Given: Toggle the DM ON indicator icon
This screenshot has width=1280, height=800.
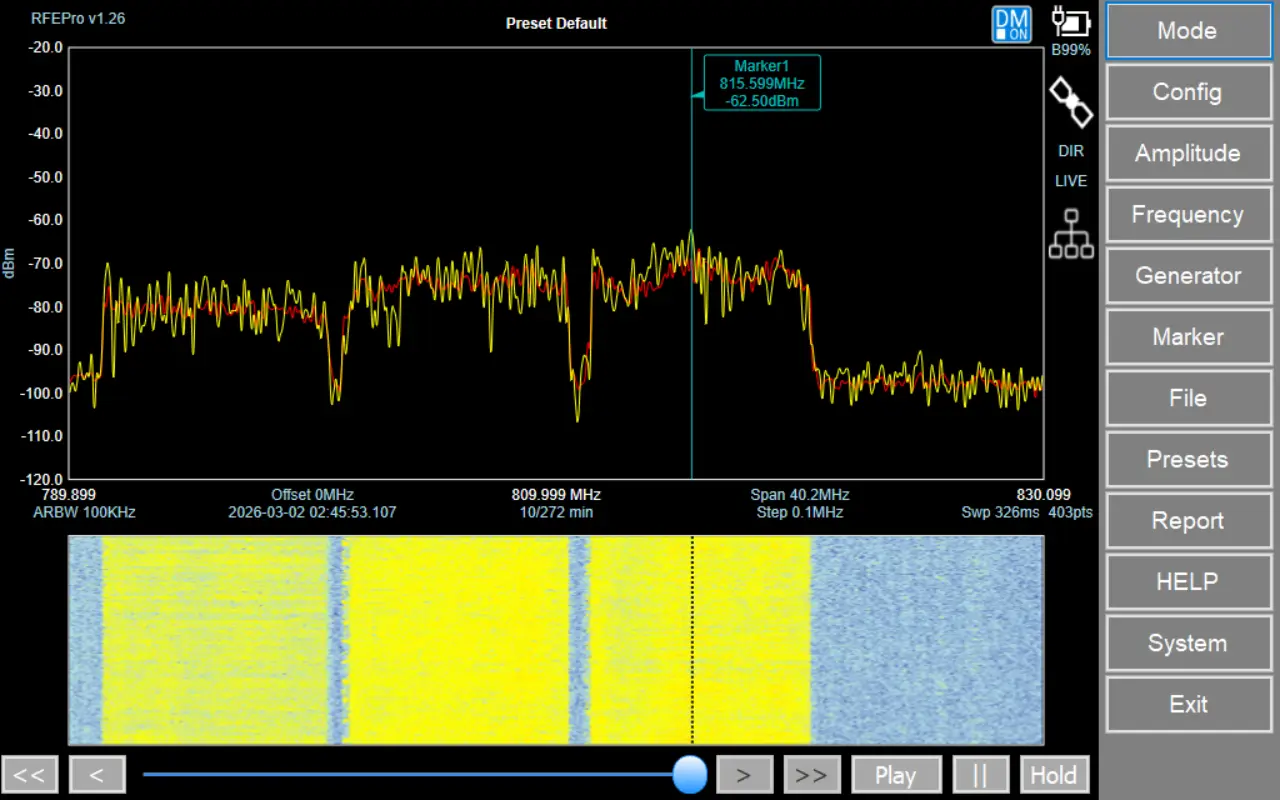Looking at the screenshot, I should [1011, 24].
